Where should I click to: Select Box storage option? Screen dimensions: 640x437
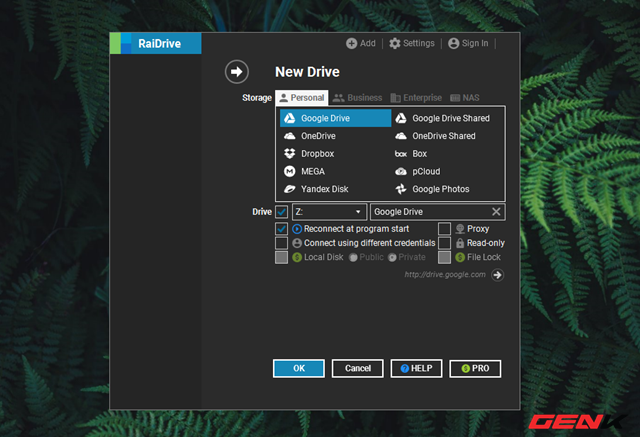pos(447,153)
